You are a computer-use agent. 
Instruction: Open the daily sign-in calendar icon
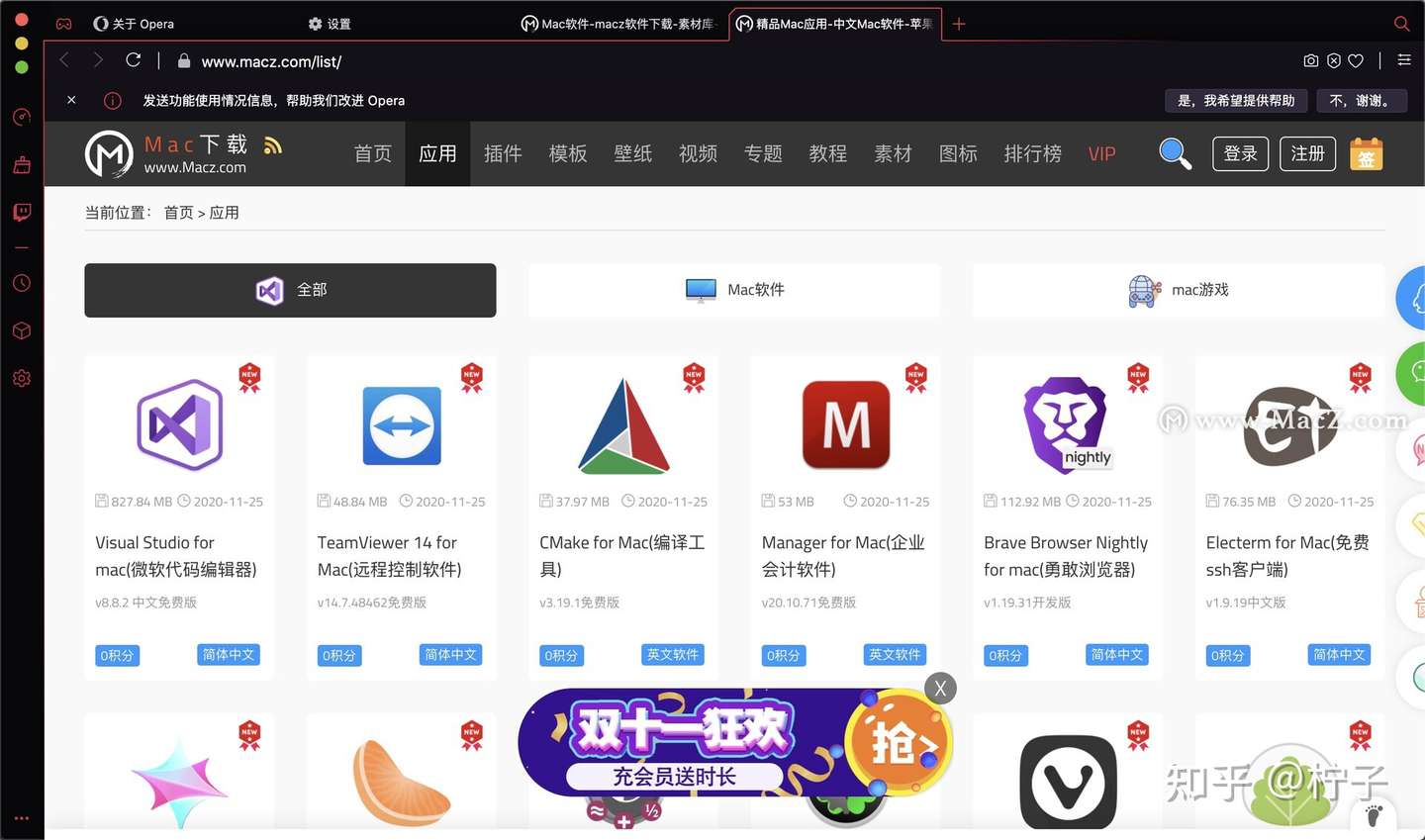[1366, 153]
